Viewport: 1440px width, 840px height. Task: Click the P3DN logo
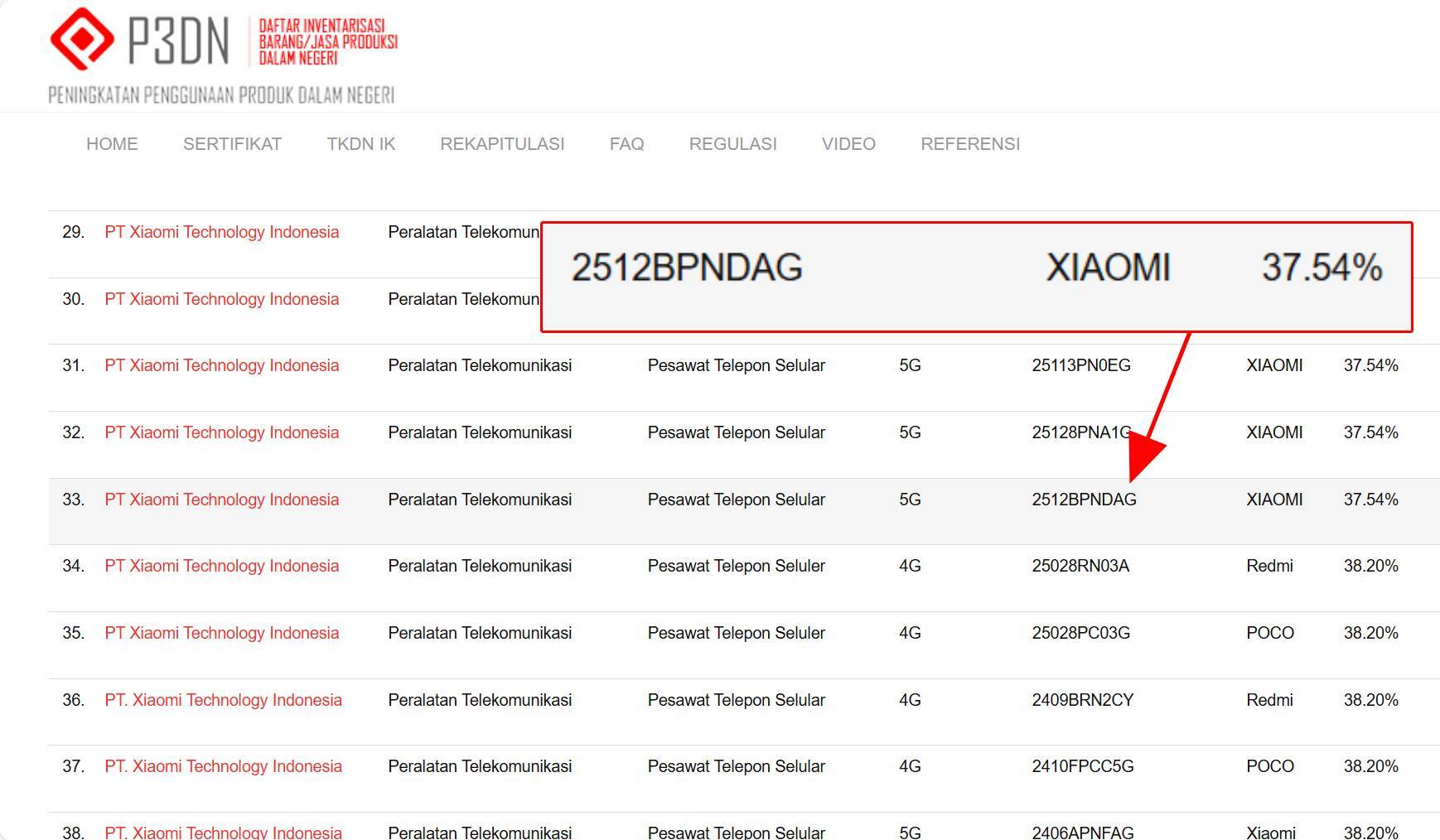pos(223,56)
